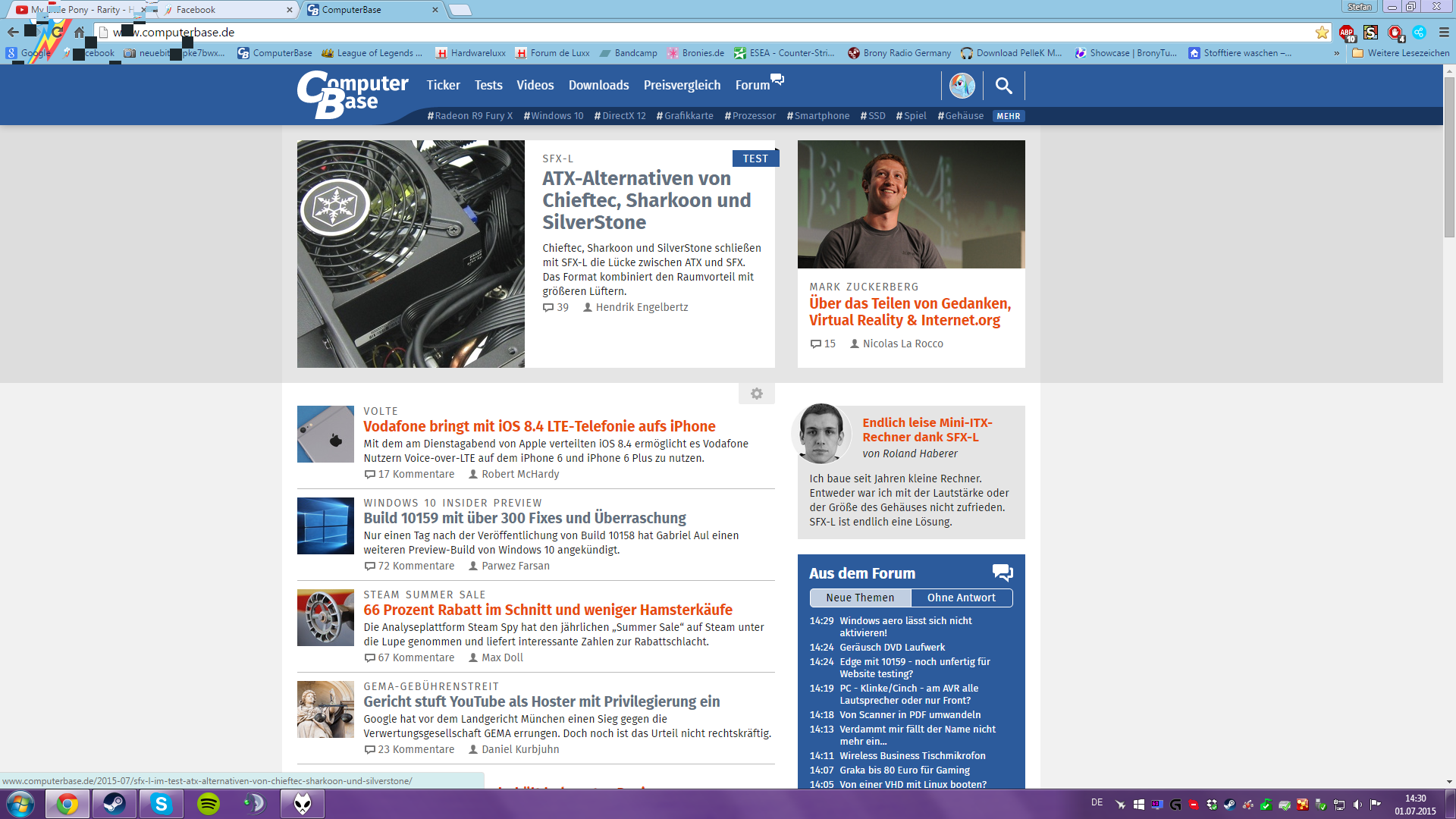
Task: Open the Adblock Plus extension icon
Action: point(1346,32)
